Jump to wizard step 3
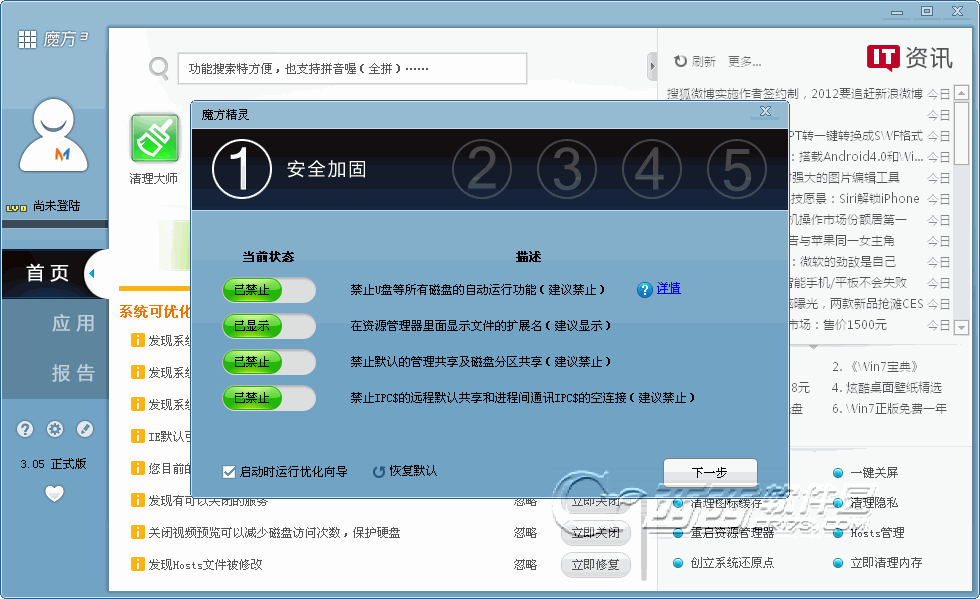 coord(567,169)
